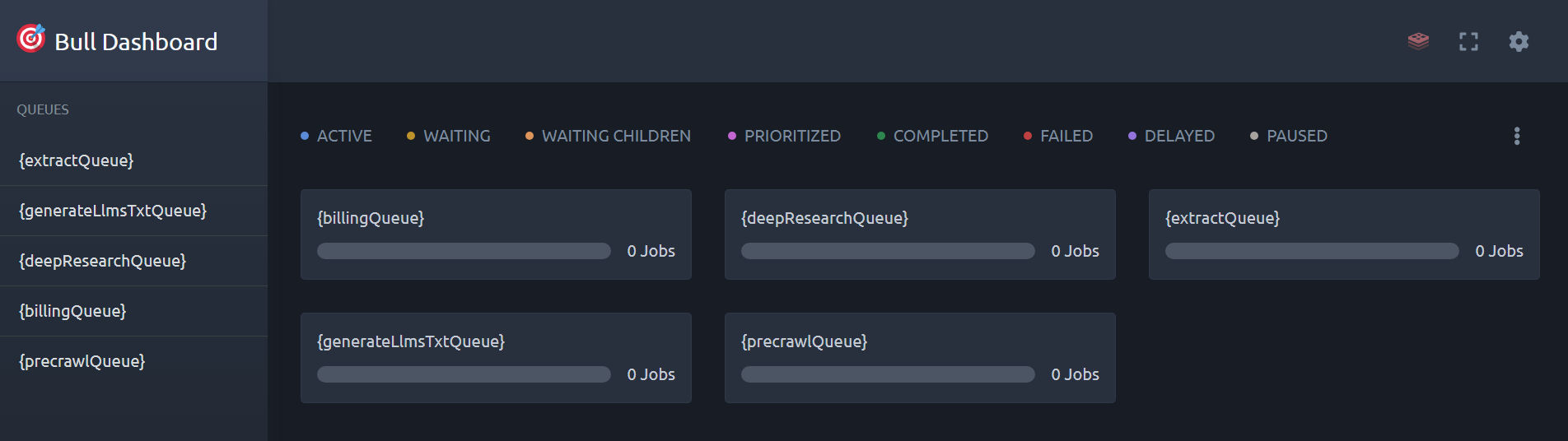The image size is (1568, 441).
Task: Open {deepResearchQueue} from the sidebar
Action: 103,261
